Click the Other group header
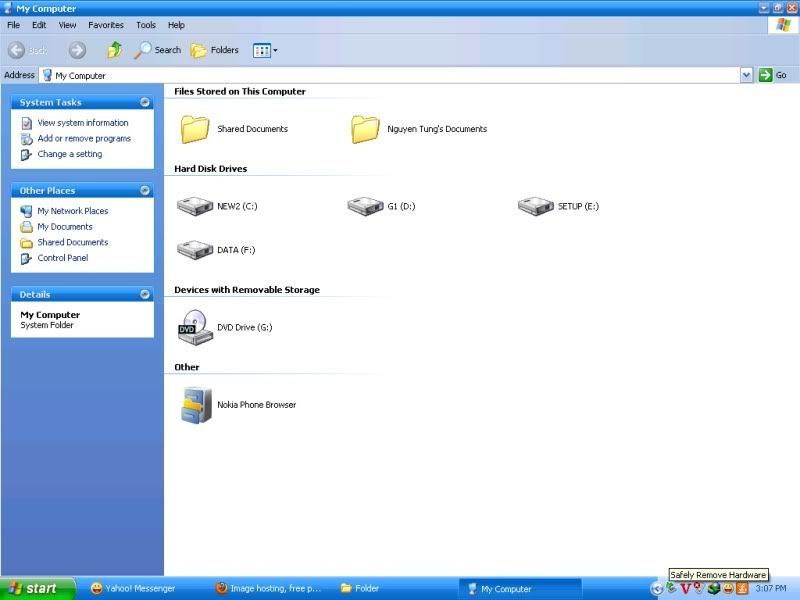The image size is (800, 600). click(x=187, y=367)
